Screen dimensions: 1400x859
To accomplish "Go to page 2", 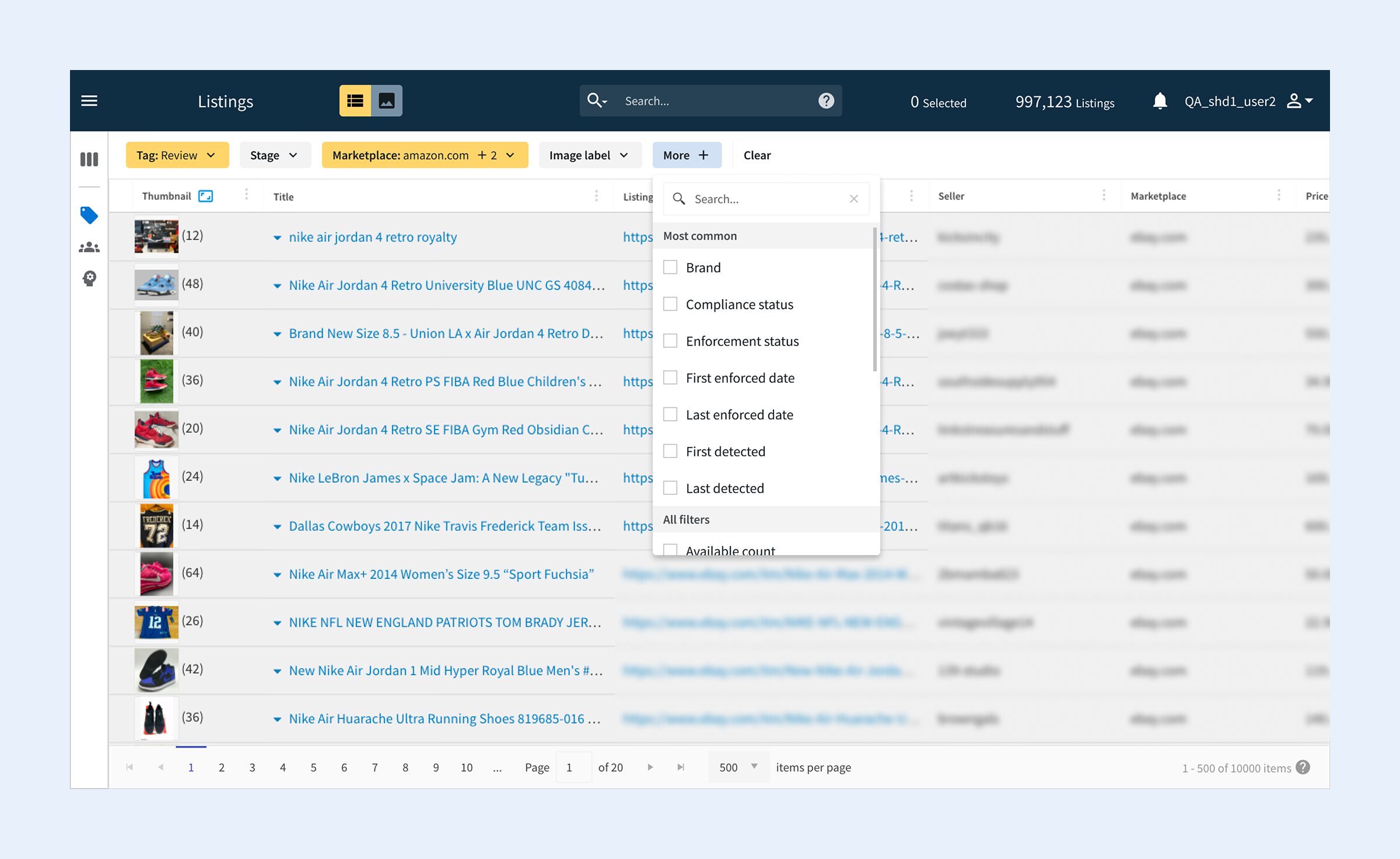I will tap(222, 767).
